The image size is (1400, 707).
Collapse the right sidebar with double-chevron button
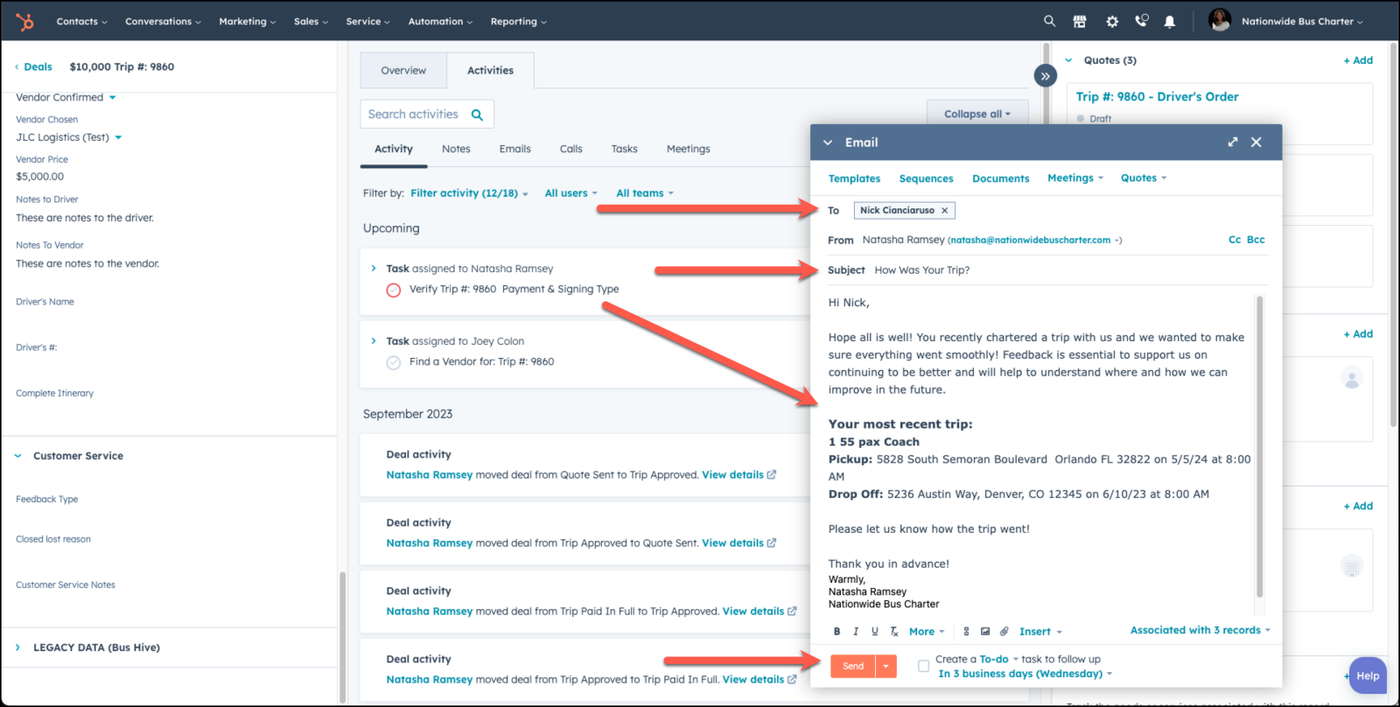1045,76
